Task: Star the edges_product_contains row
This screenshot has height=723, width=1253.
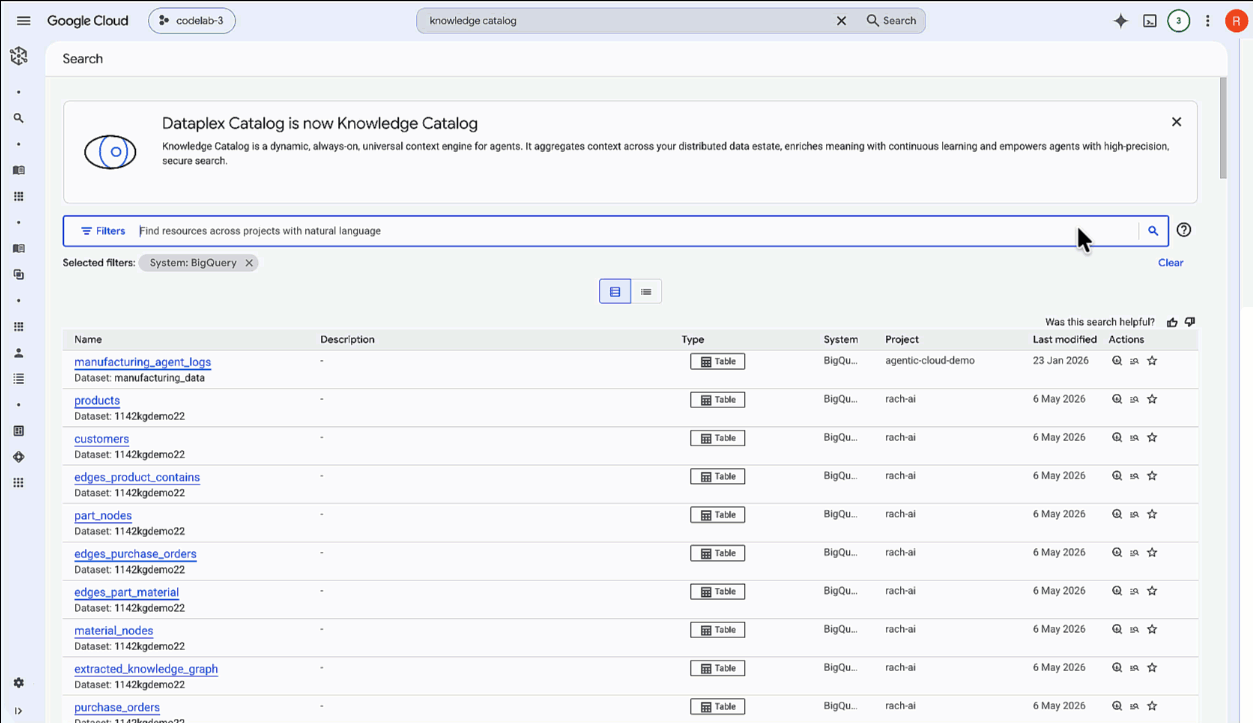Action: (x=1152, y=476)
